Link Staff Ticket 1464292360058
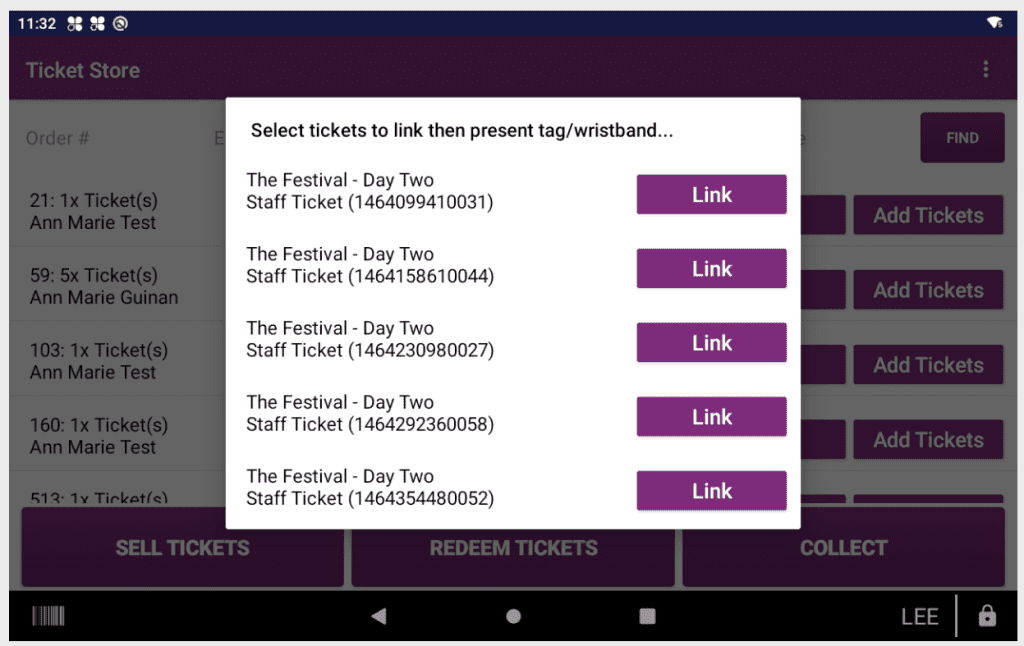This screenshot has width=1024, height=646. pos(711,417)
